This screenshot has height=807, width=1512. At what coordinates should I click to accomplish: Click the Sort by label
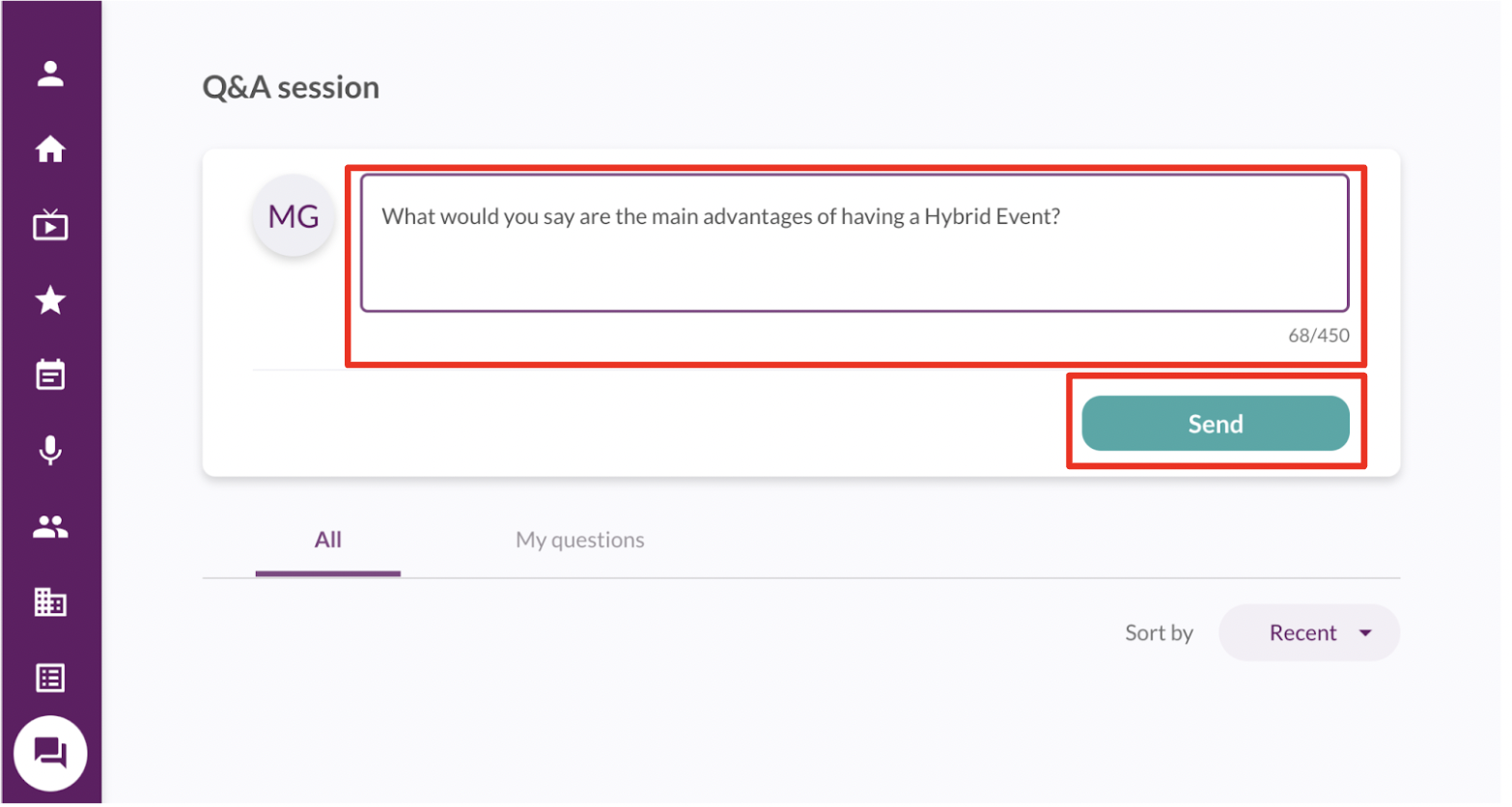click(1159, 634)
